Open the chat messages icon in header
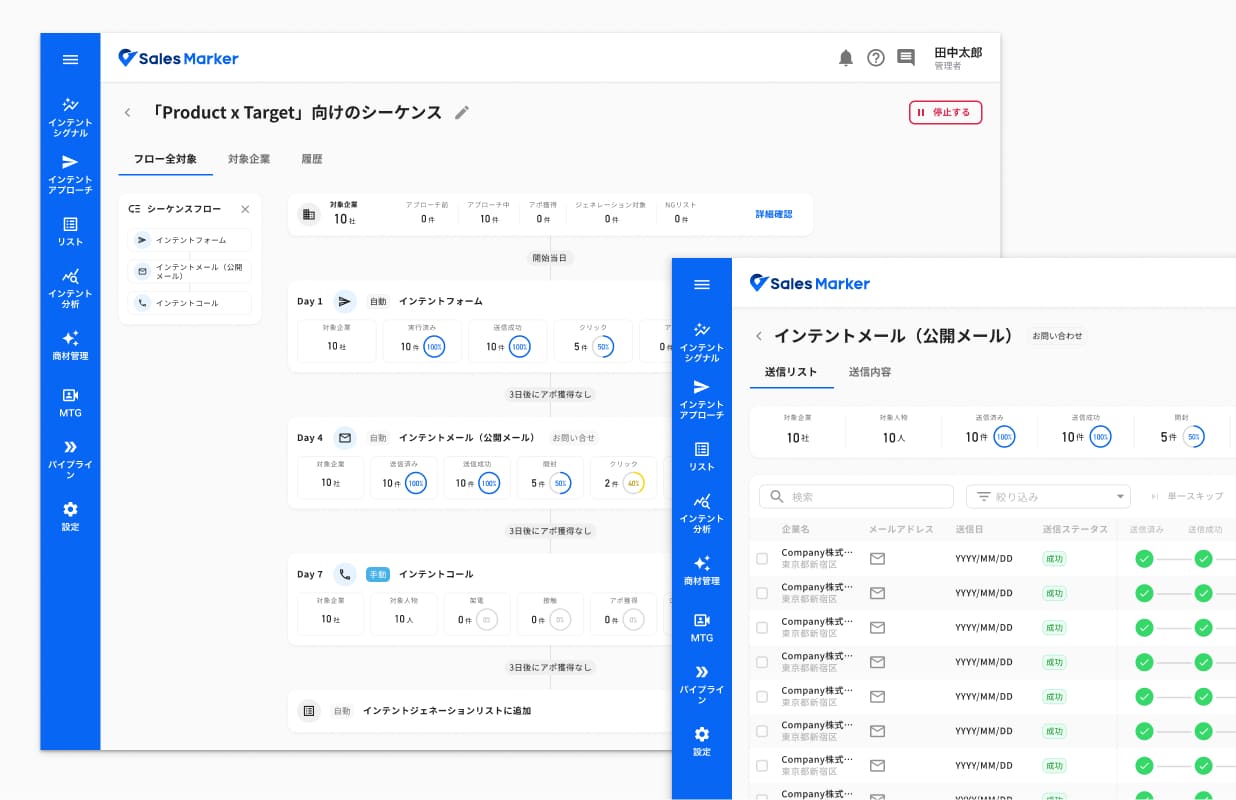The image size is (1236, 800). coord(906,58)
